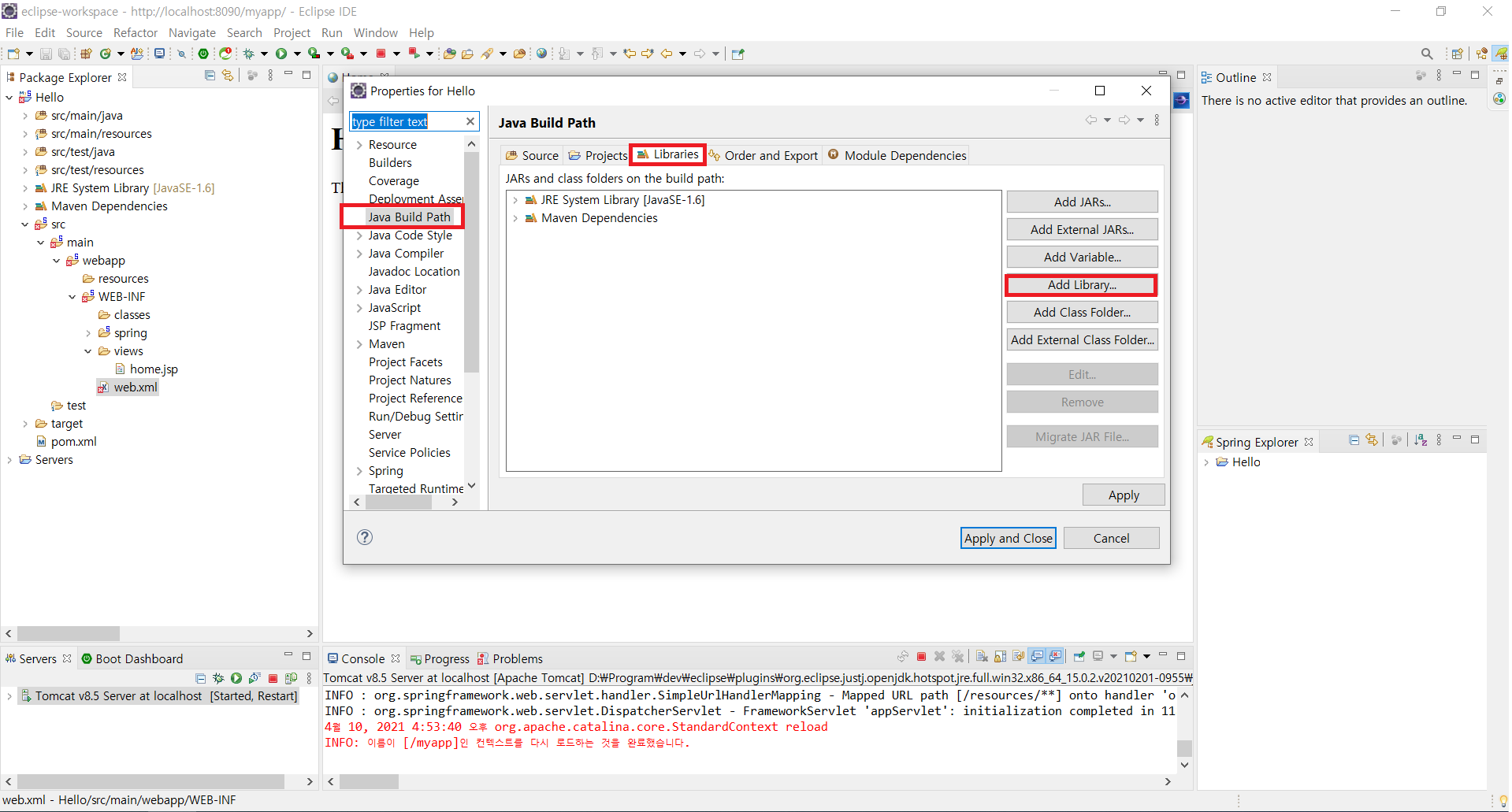The image size is (1512, 812).
Task: Expand src/main/java in Package Explorer
Action: [x=25, y=116]
